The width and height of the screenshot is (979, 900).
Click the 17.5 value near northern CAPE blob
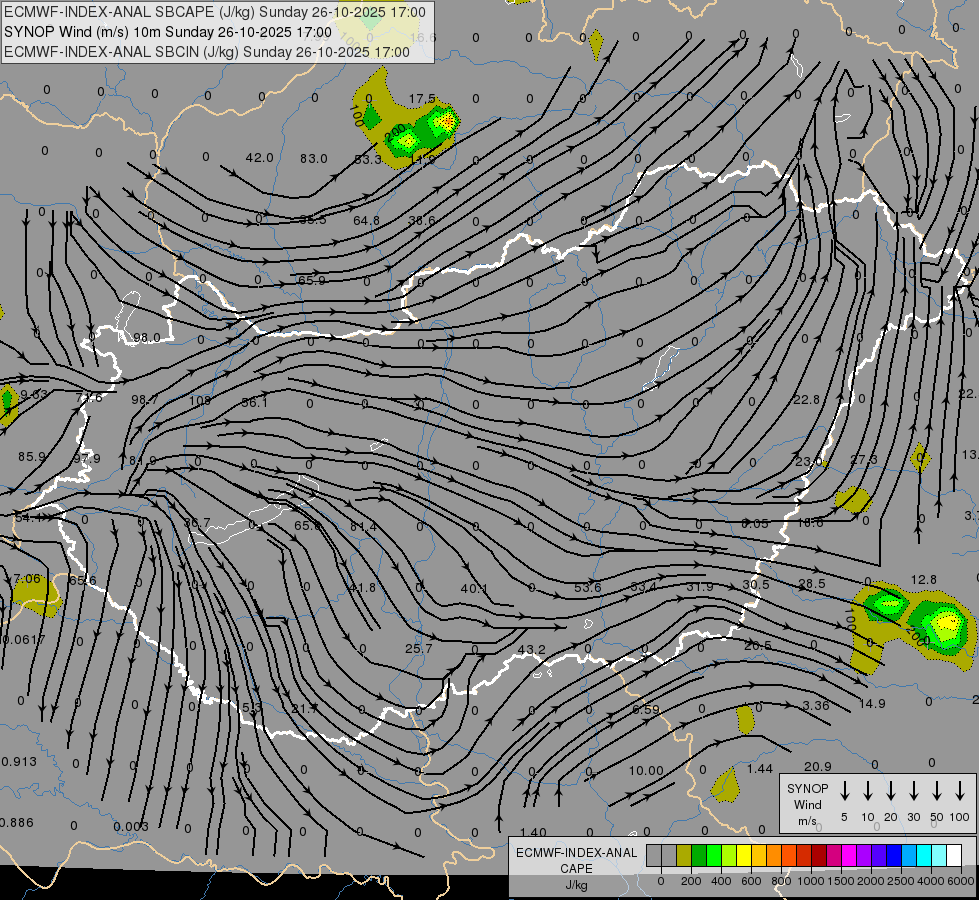[x=422, y=99]
